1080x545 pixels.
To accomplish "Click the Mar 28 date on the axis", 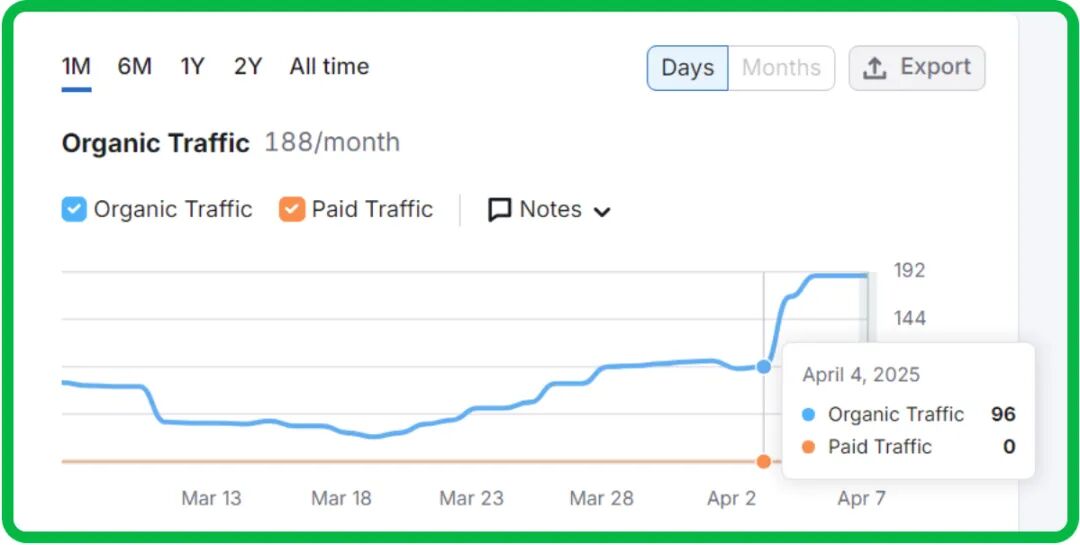I will [x=601, y=498].
